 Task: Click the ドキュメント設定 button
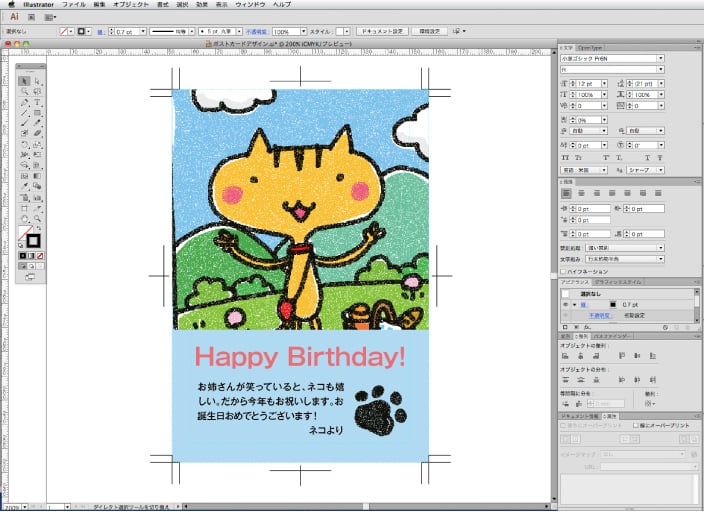tap(382, 32)
